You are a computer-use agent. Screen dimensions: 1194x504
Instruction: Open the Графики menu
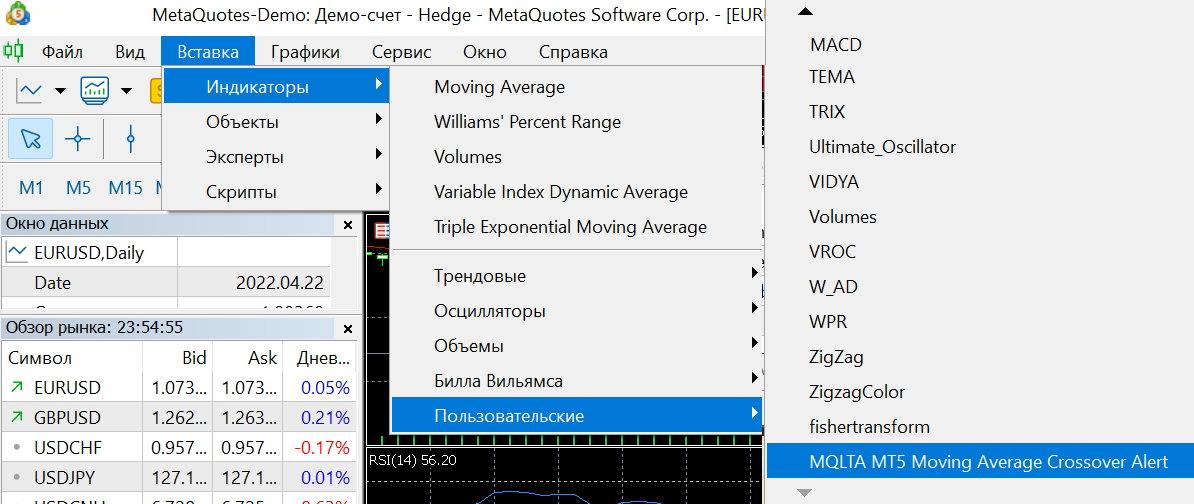click(x=305, y=52)
